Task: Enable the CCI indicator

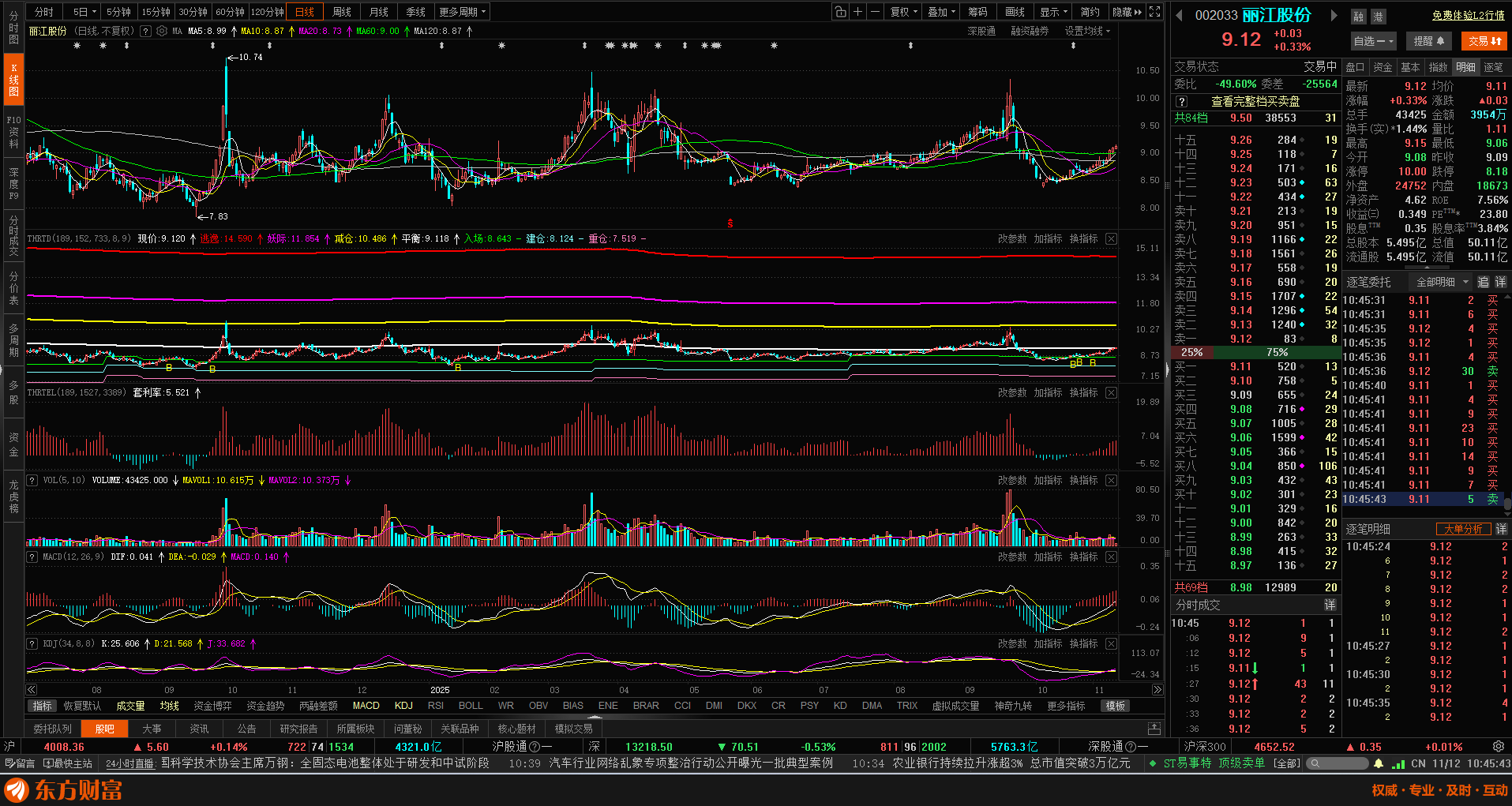Action: coord(682,706)
